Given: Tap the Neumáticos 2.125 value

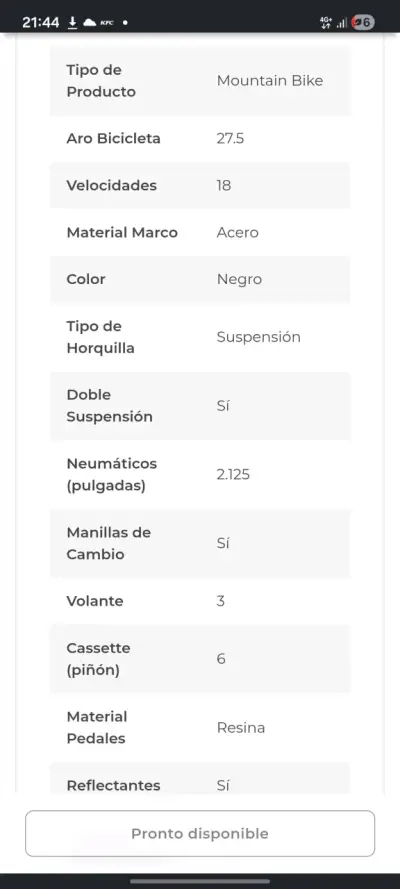Looking at the screenshot, I should (233, 475).
